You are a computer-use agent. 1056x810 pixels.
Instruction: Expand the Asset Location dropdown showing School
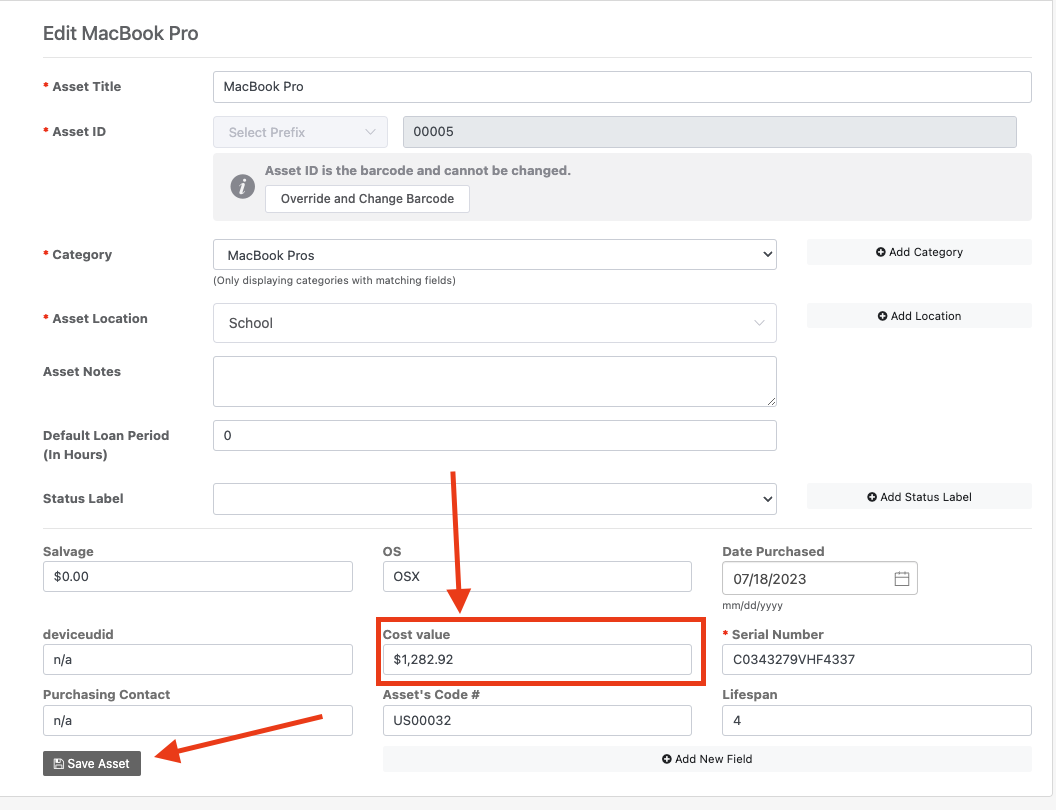(494, 323)
